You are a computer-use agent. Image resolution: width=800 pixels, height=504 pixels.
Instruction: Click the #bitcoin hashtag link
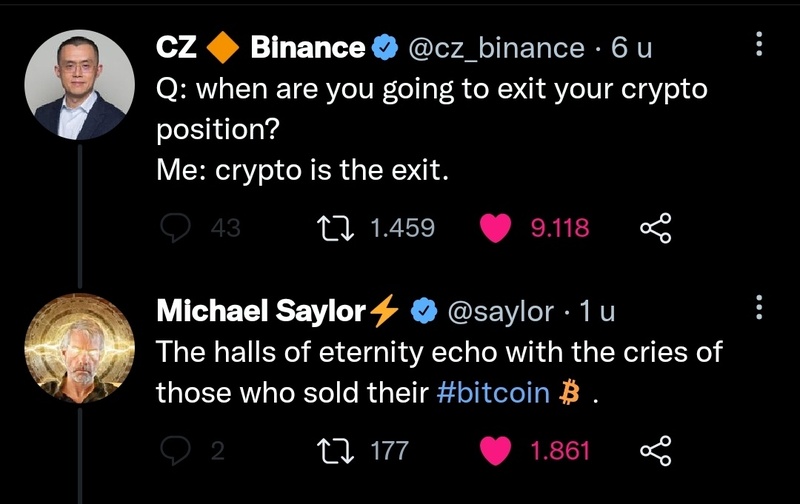(494, 392)
